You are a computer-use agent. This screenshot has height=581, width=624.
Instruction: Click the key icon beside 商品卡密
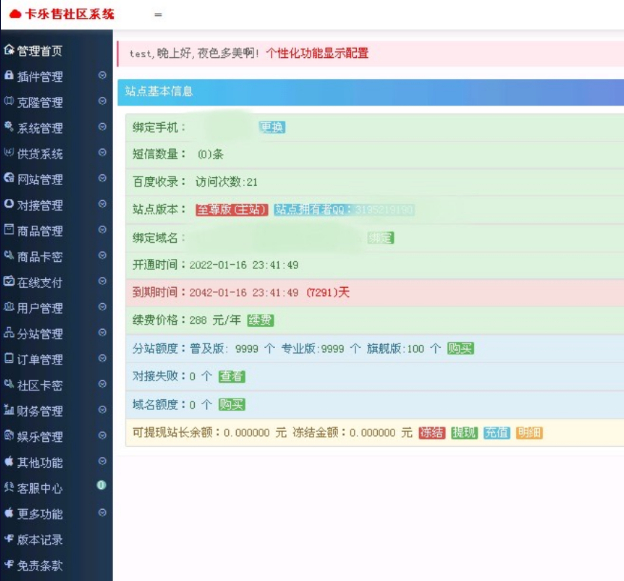tap(9, 255)
